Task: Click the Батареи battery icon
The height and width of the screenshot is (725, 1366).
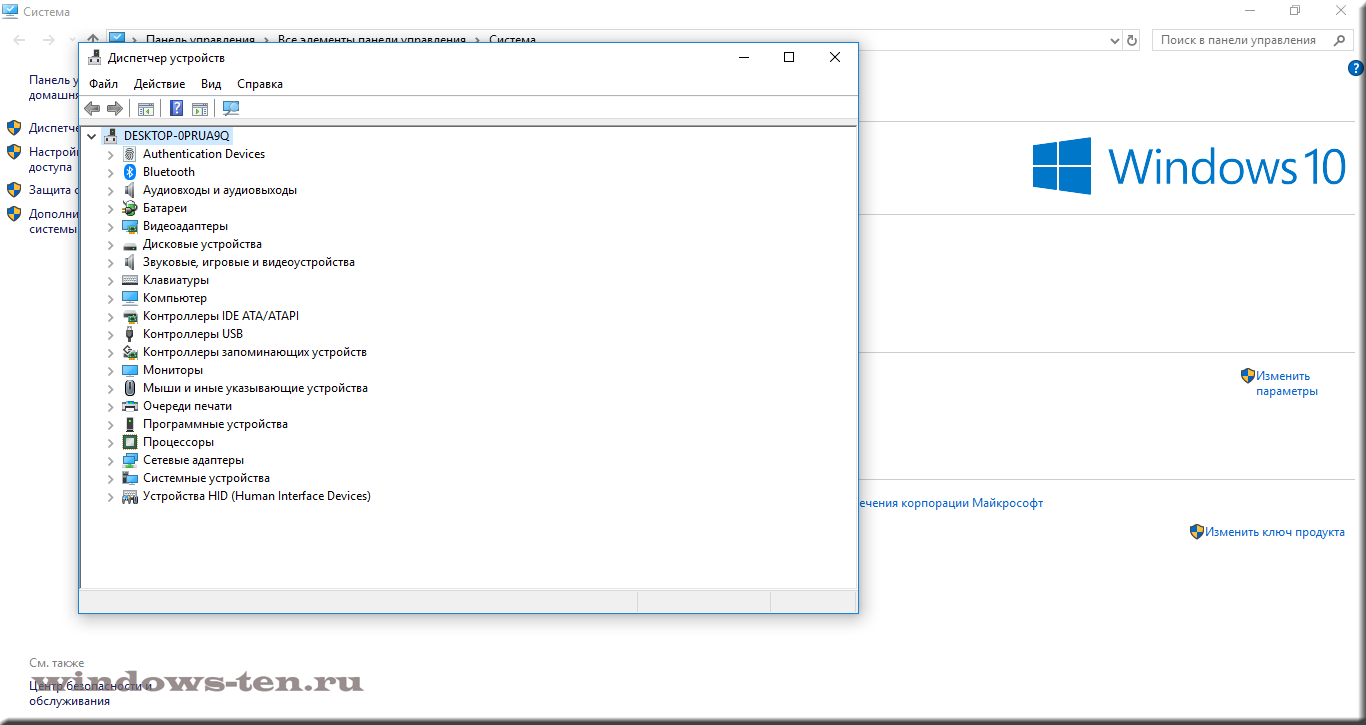Action: [130, 208]
